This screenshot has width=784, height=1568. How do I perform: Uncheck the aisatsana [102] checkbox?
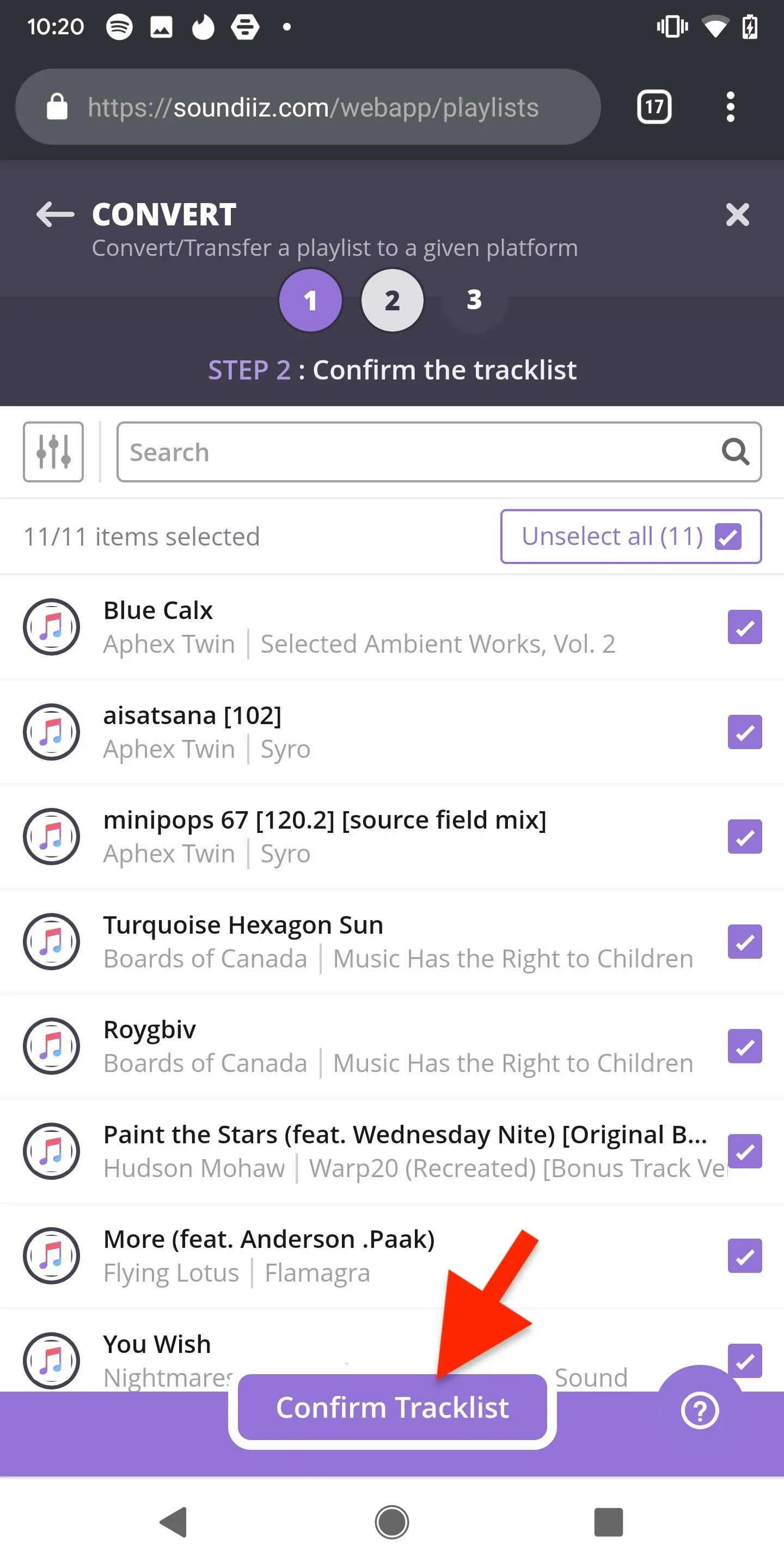click(x=745, y=732)
